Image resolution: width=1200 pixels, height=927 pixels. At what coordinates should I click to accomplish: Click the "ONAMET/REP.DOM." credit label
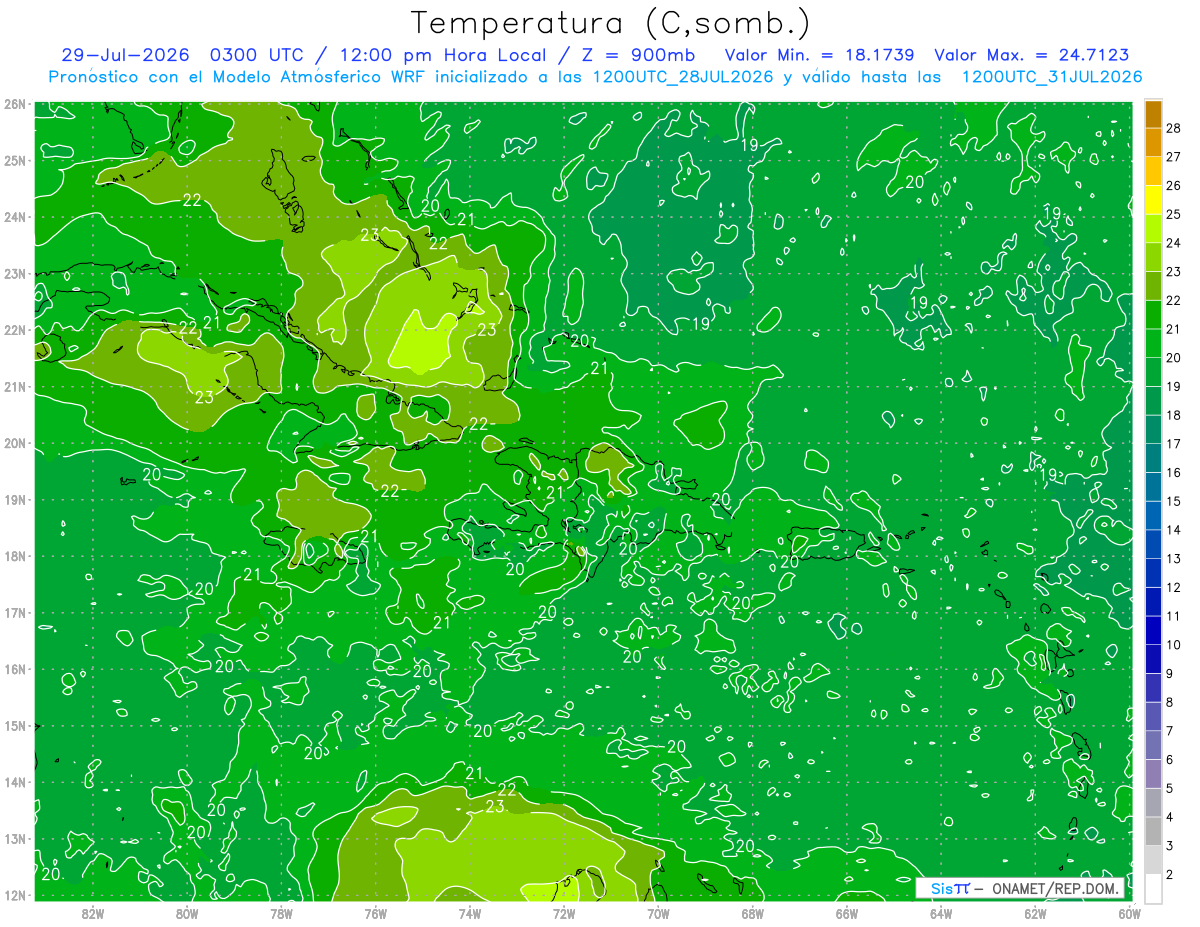(1055, 888)
